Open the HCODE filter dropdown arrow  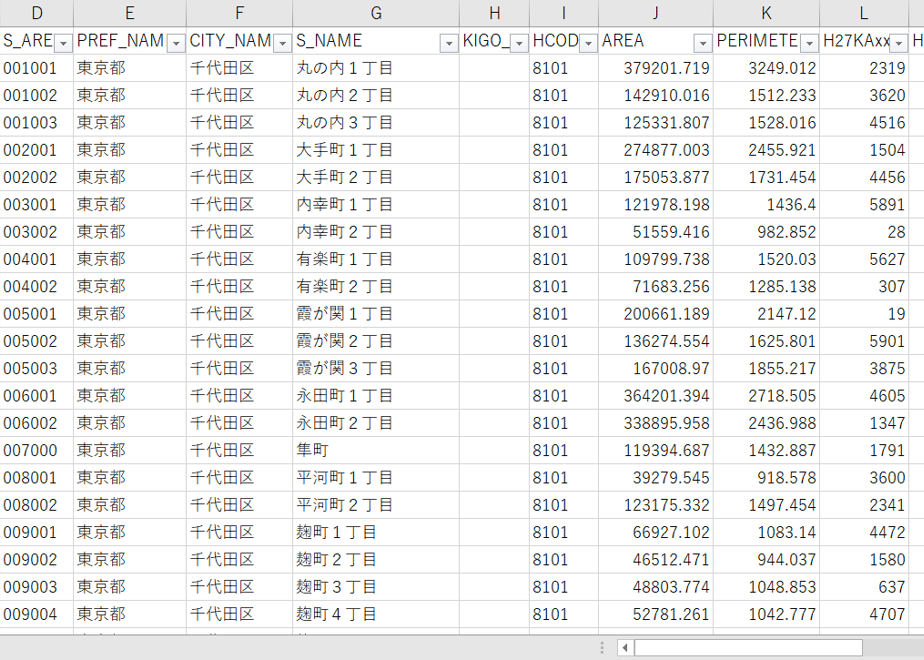point(588,43)
